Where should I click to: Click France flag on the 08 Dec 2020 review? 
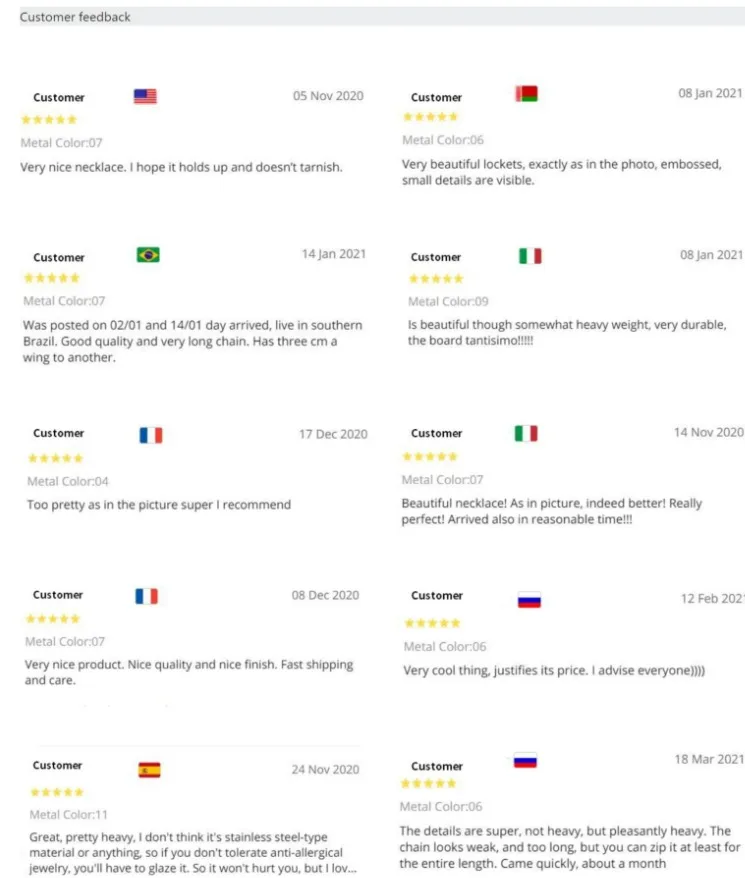click(x=147, y=596)
